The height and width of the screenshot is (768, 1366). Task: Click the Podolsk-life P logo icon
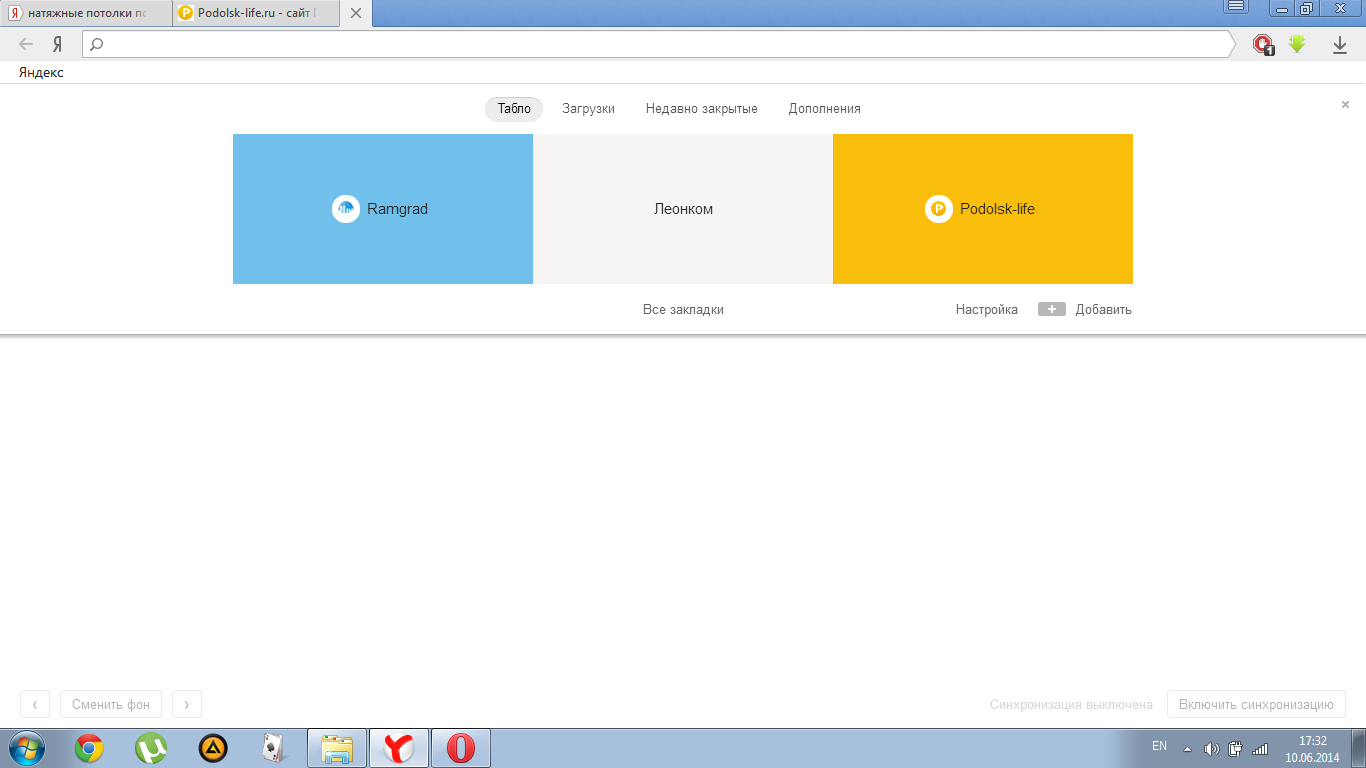point(939,209)
